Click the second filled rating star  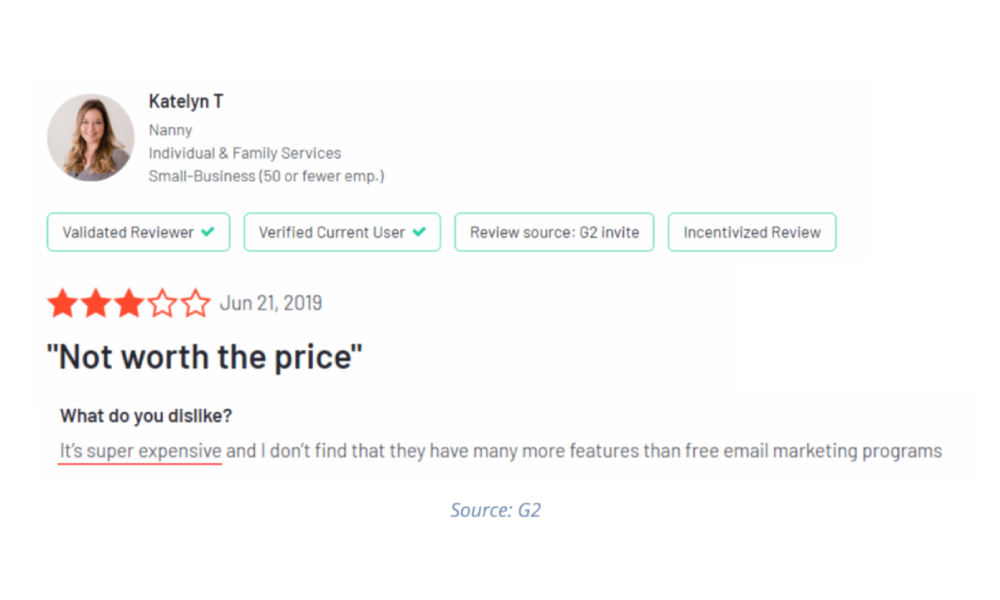pyautogui.click(x=96, y=303)
